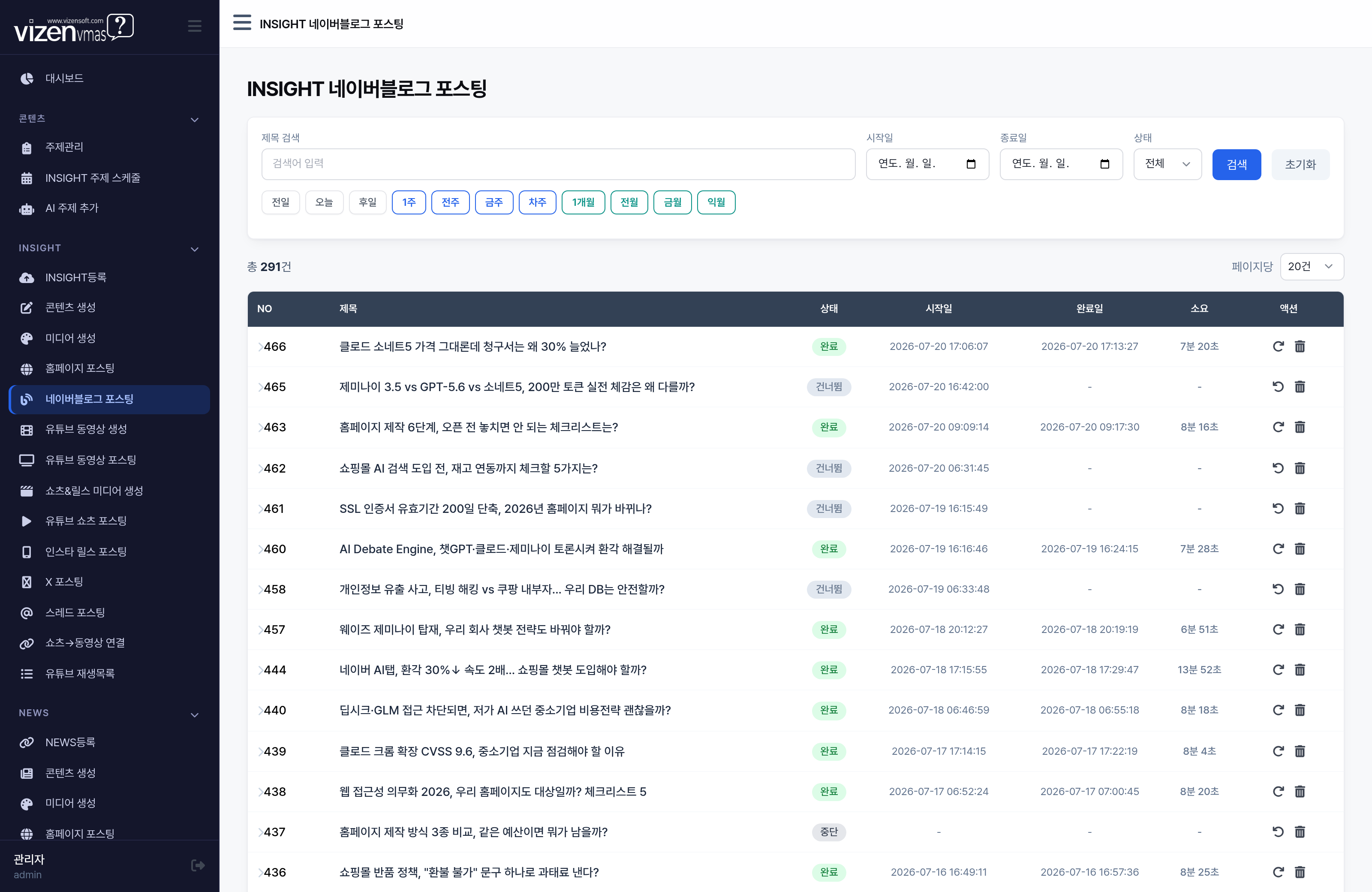
Task: Click the film icon for 유튜브 동영상 생성
Action: (x=27, y=430)
